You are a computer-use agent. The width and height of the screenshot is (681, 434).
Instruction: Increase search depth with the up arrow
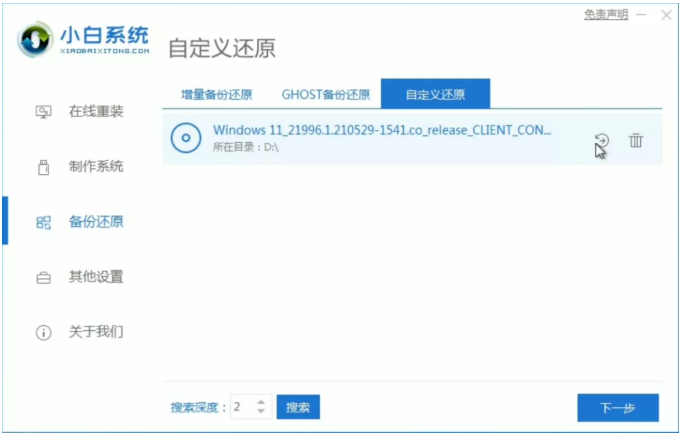(261, 401)
